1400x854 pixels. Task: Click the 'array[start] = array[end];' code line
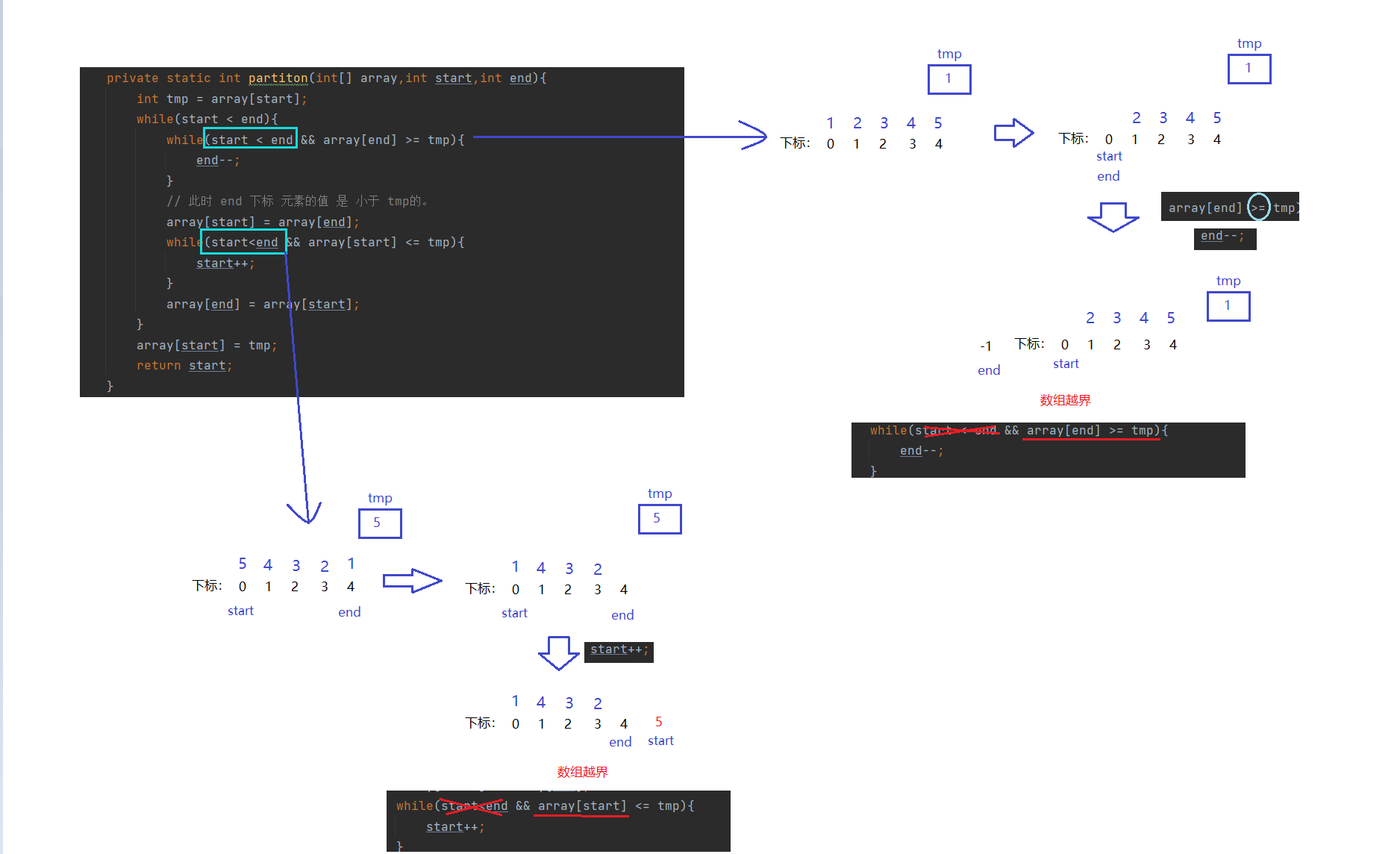pyautogui.click(x=263, y=222)
